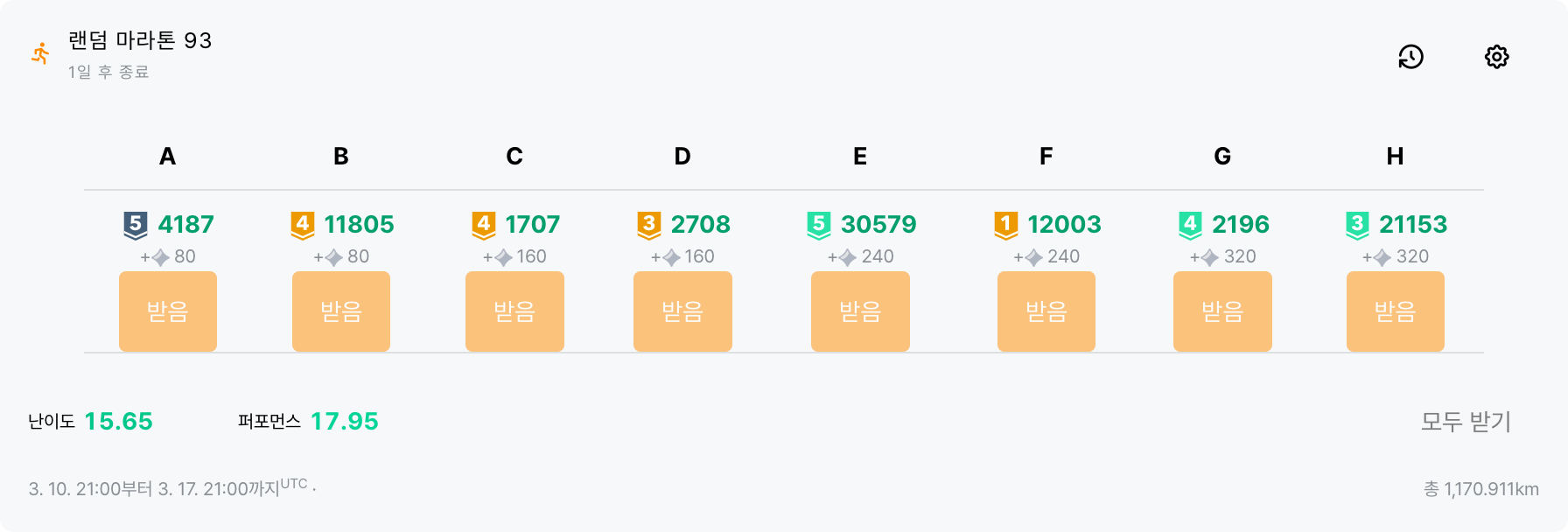This screenshot has width=1568, height=532.
Task: Click the tier badge next to 4187
Action: tap(135, 225)
